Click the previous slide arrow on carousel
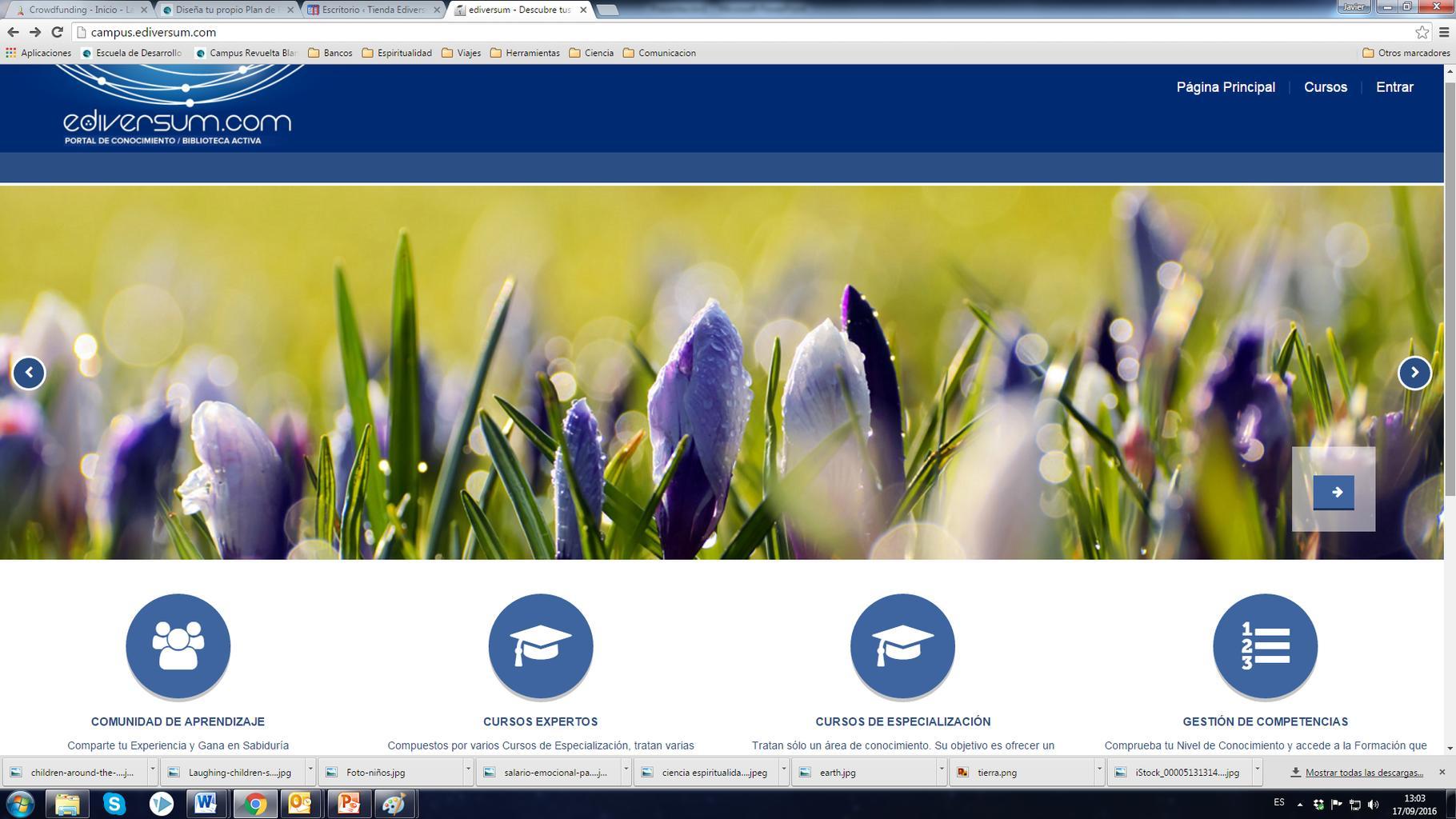Image resolution: width=1456 pixels, height=819 pixels. (29, 373)
